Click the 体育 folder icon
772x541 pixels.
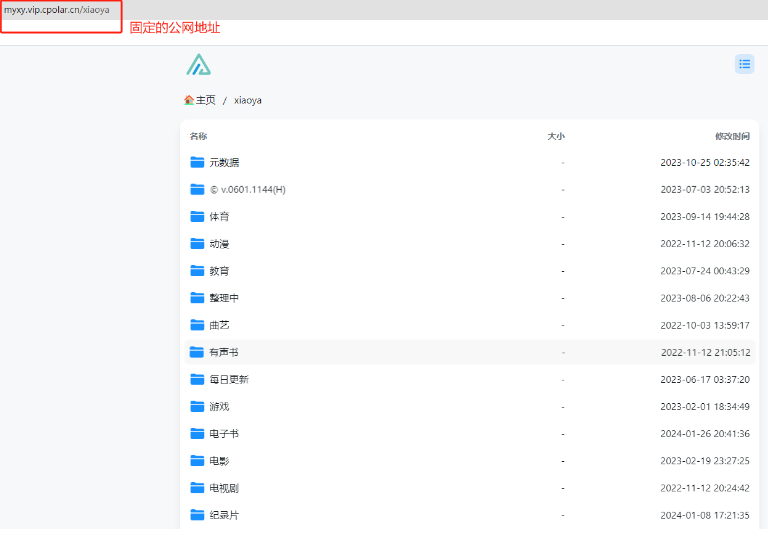[x=197, y=216]
